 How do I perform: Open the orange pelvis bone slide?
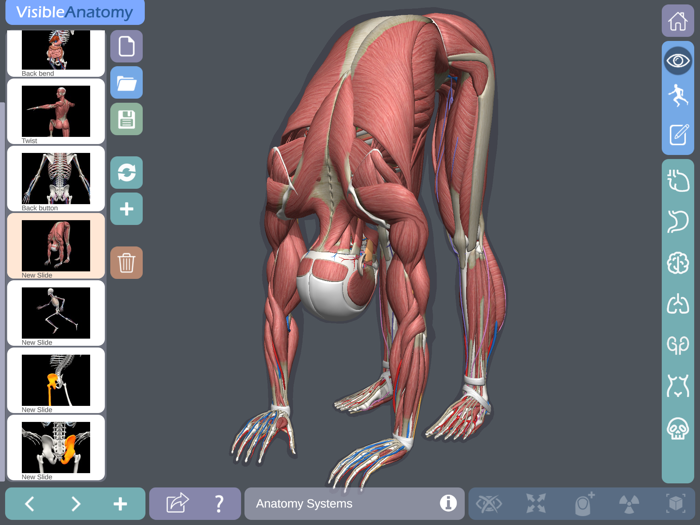click(56, 448)
